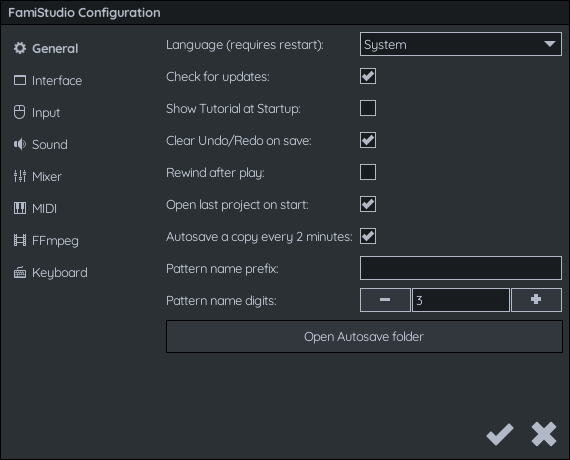Image resolution: width=570 pixels, height=460 pixels.
Task: Focus the Pattern name prefix field
Action: pos(461,268)
